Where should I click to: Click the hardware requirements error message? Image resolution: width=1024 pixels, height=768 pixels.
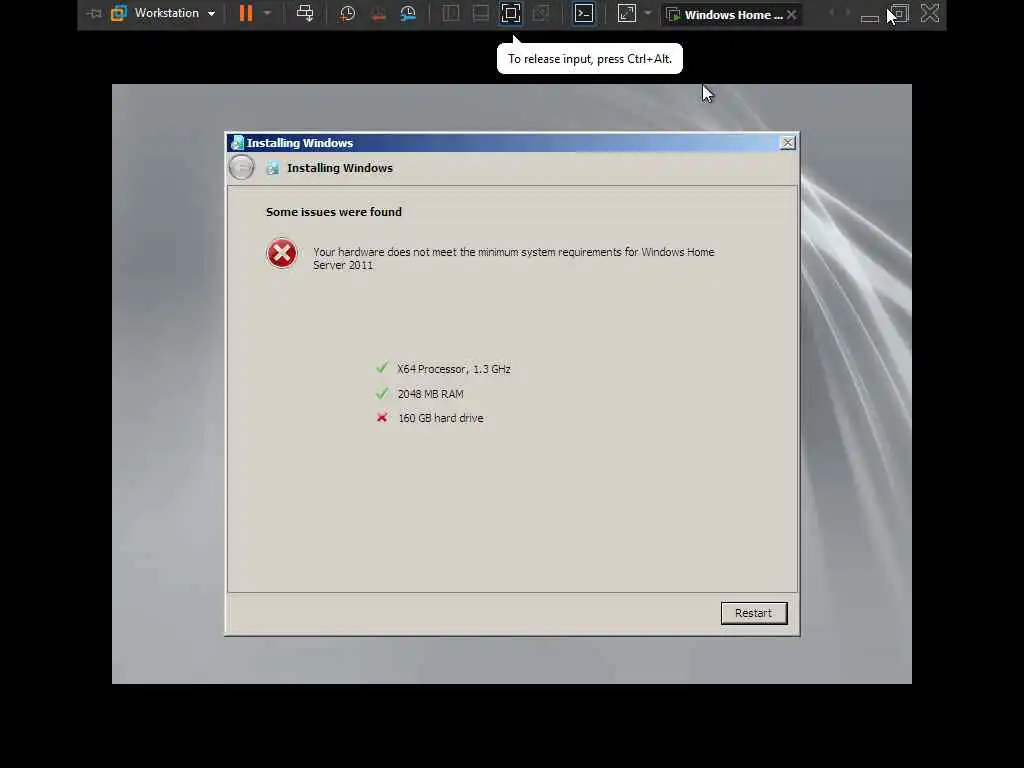(513, 259)
